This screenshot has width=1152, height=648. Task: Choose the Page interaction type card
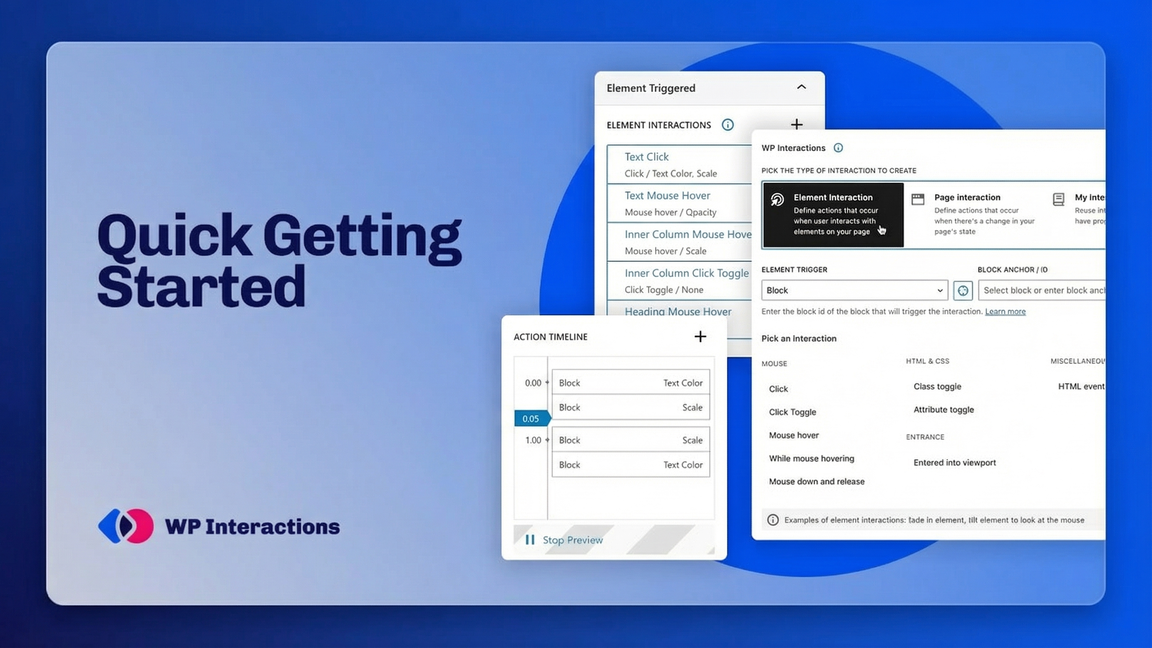[x=973, y=215]
